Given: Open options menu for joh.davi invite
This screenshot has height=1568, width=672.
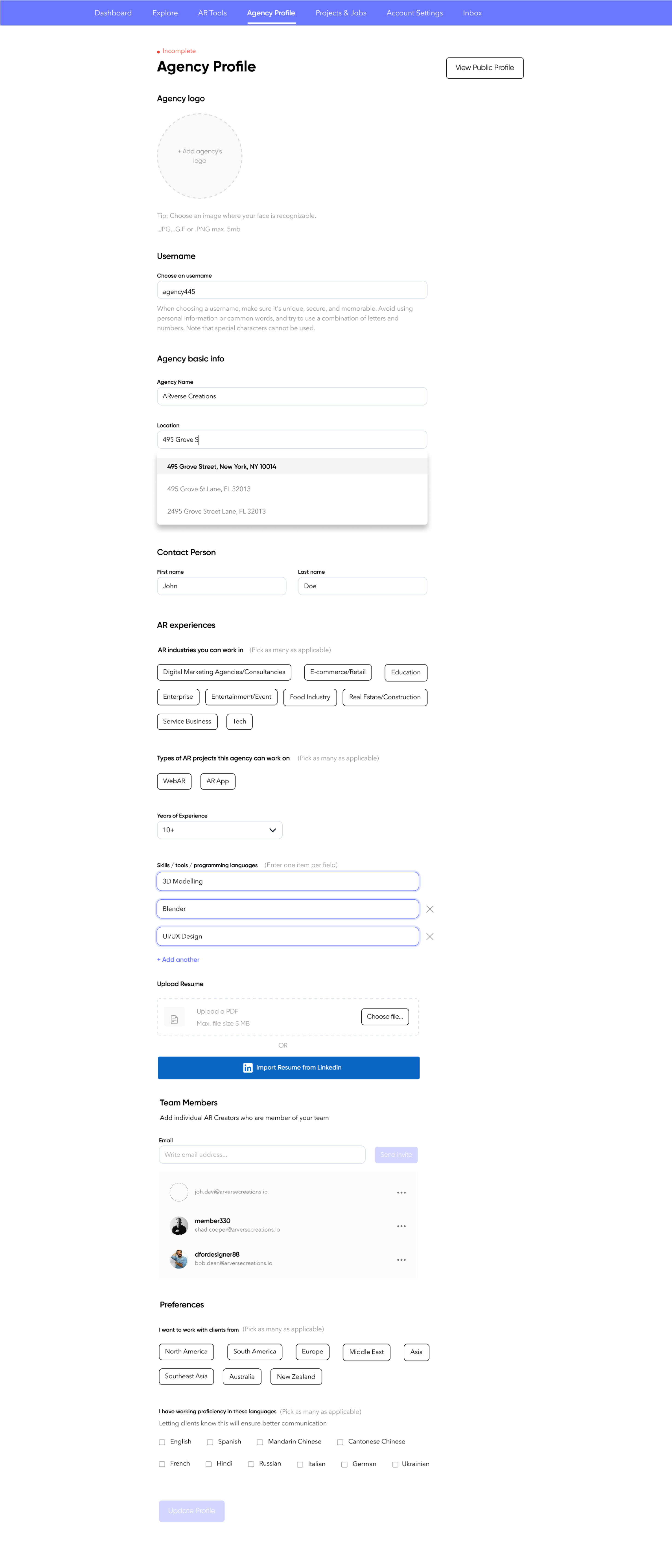Looking at the screenshot, I should (401, 1192).
